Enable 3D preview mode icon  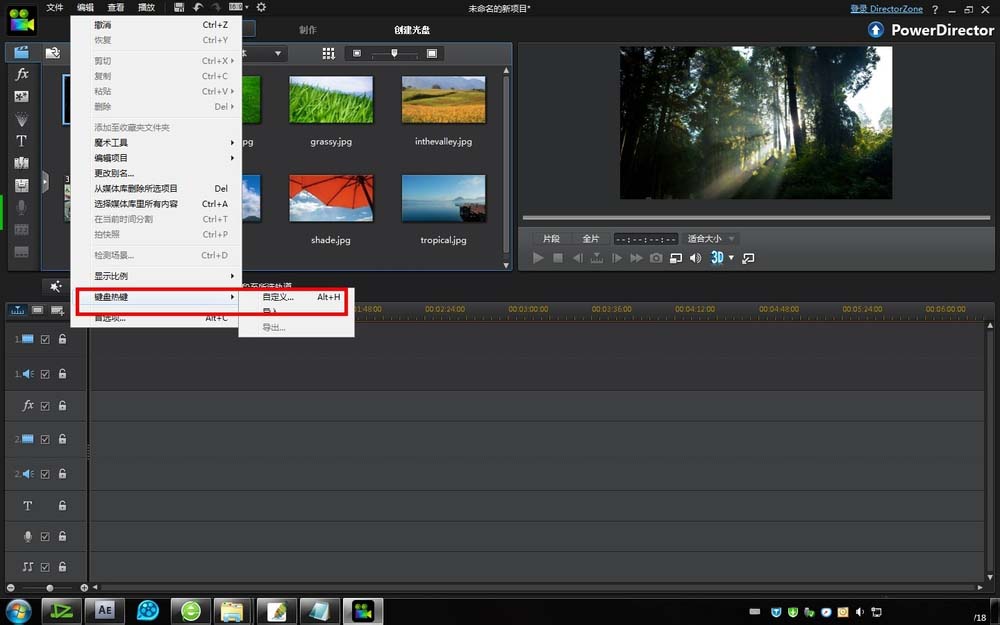717,258
